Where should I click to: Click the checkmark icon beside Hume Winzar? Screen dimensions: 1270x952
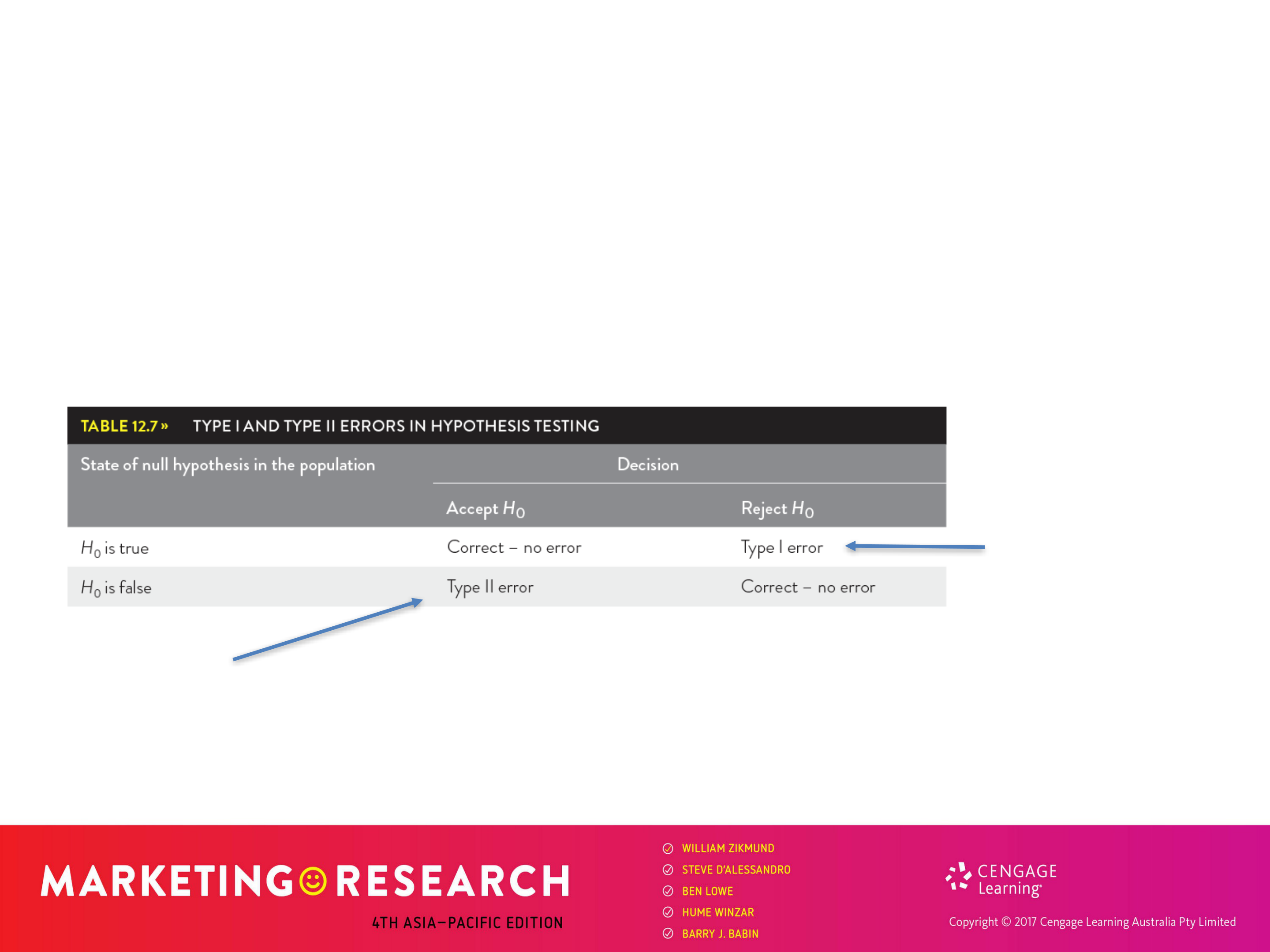(x=668, y=912)
